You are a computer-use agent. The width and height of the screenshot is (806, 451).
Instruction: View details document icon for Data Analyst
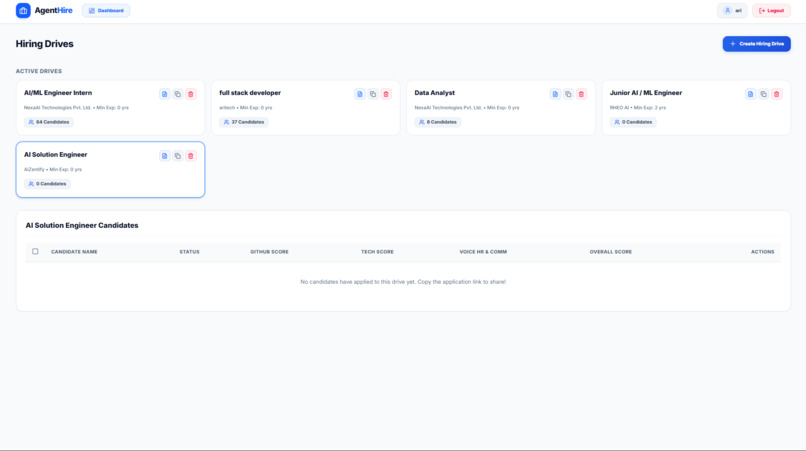[x=555, y=94]
